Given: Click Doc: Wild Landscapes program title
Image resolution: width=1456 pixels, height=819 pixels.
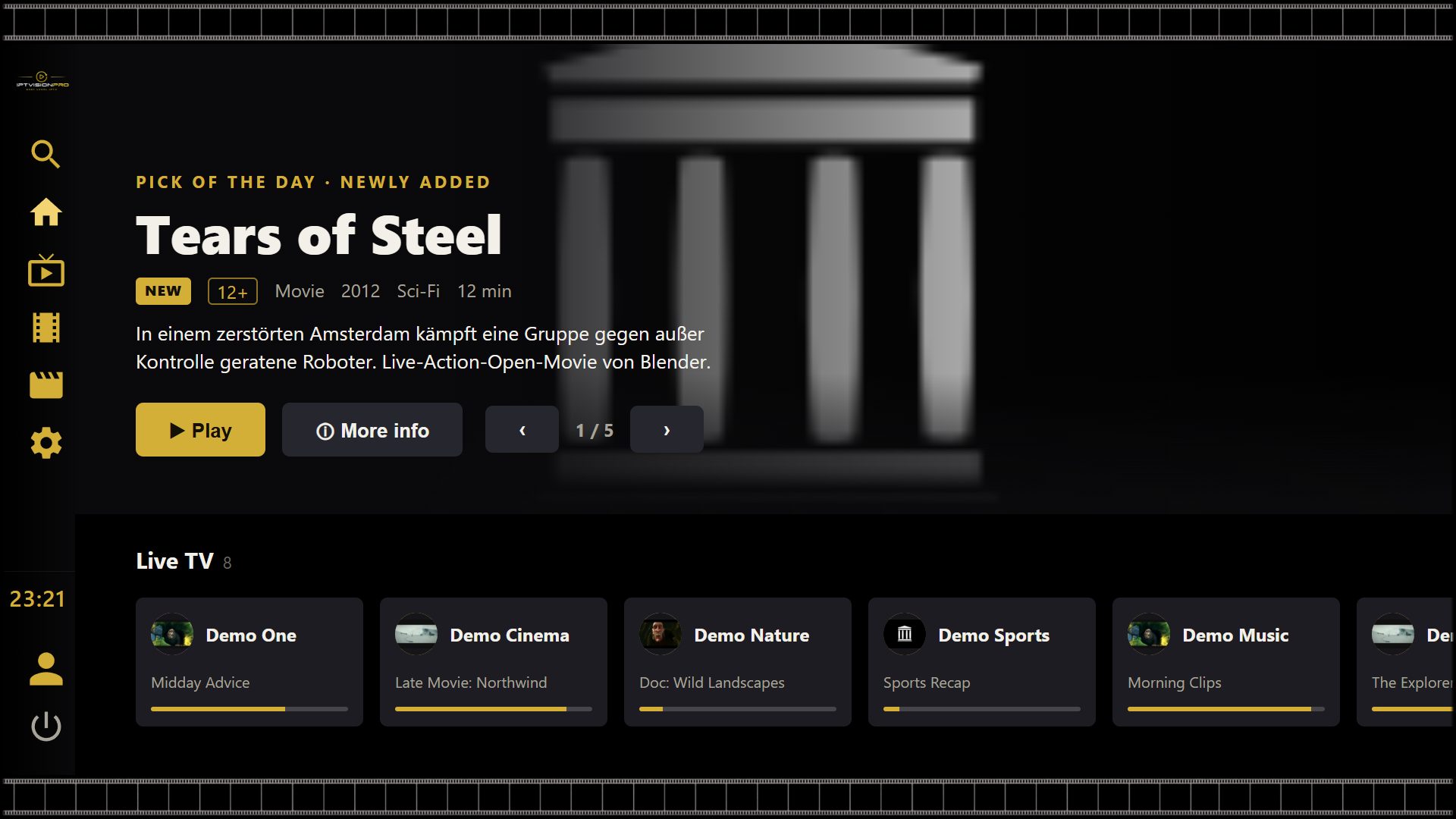Looking at the screenshot, I should point(712,682).
